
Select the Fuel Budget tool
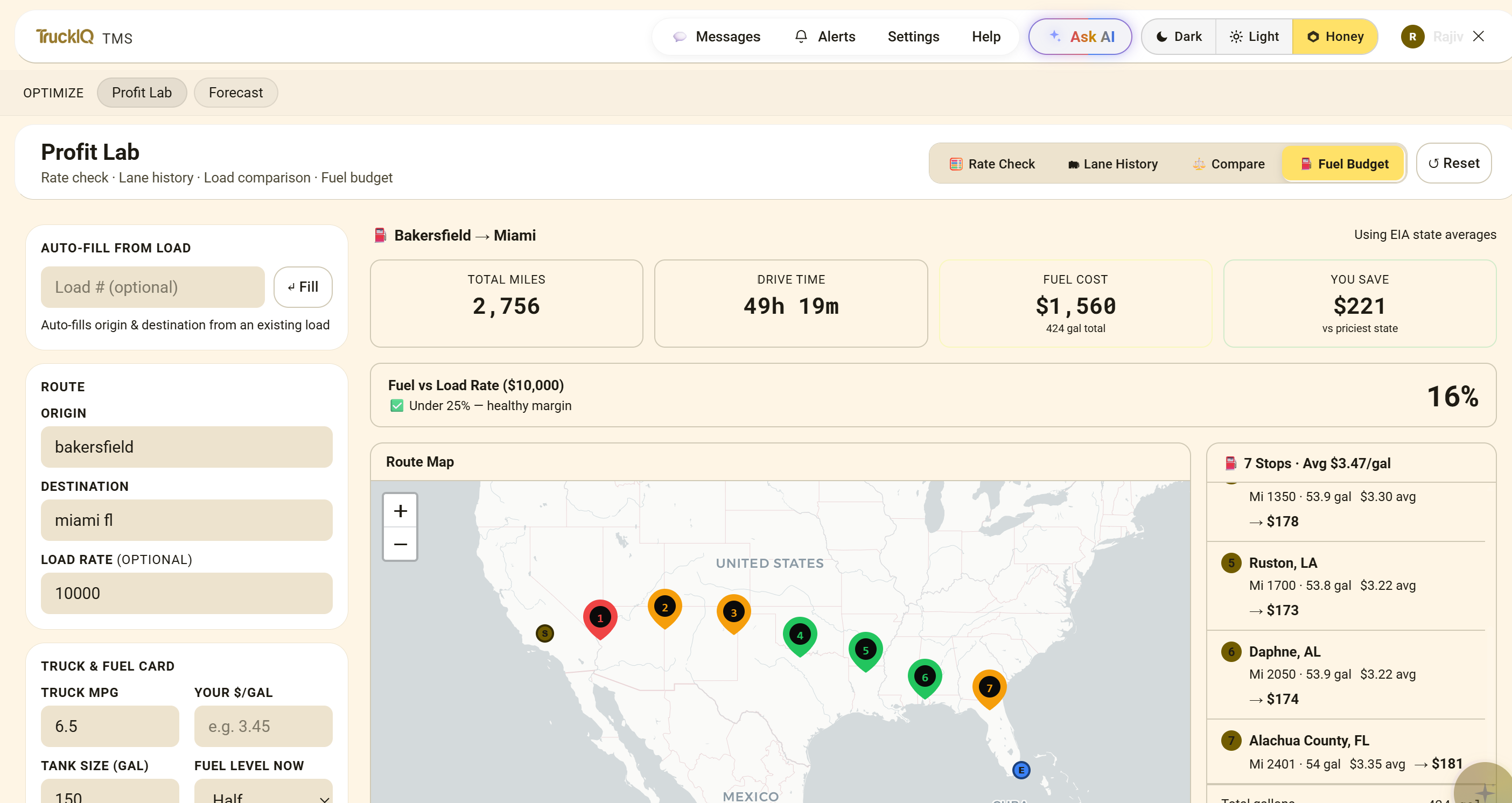tap(1344, 164)
